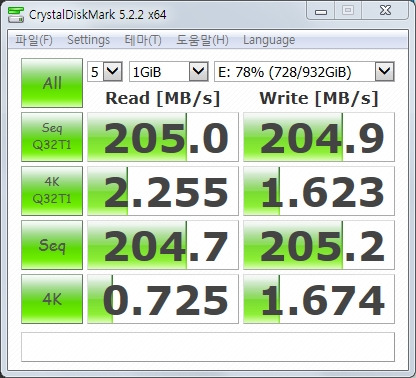Run all benchmarks with All button
Screen dimensions: 416x378
pyautogui.click(x=52, y=83)
